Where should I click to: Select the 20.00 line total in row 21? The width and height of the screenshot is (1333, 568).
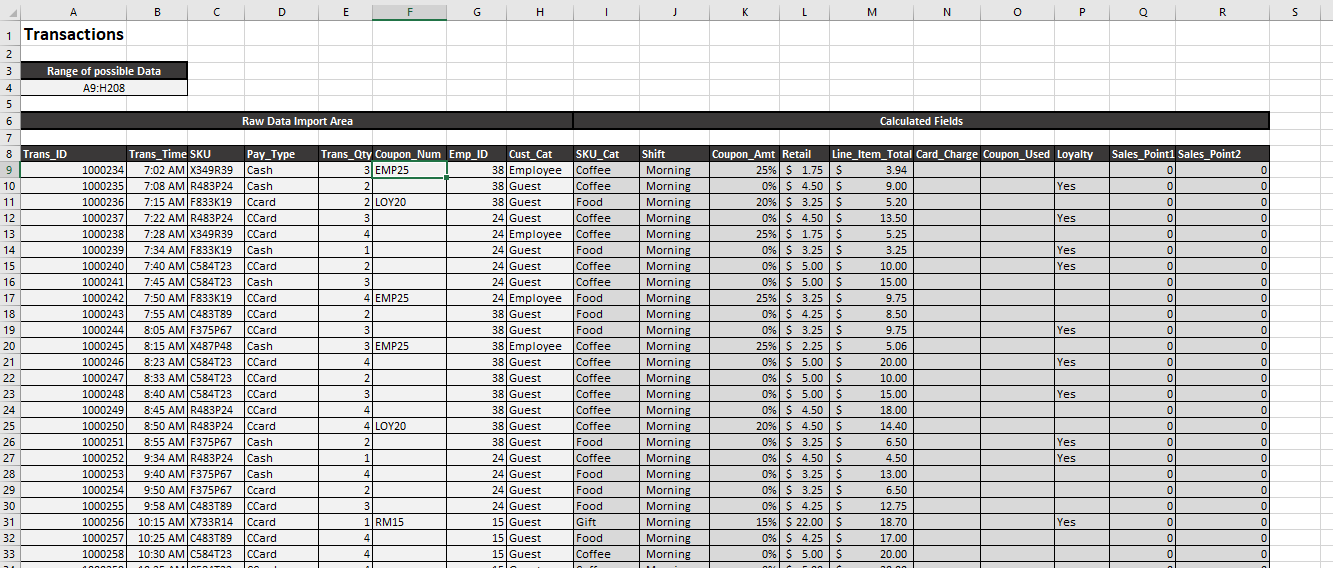click(x=872, y=362)
